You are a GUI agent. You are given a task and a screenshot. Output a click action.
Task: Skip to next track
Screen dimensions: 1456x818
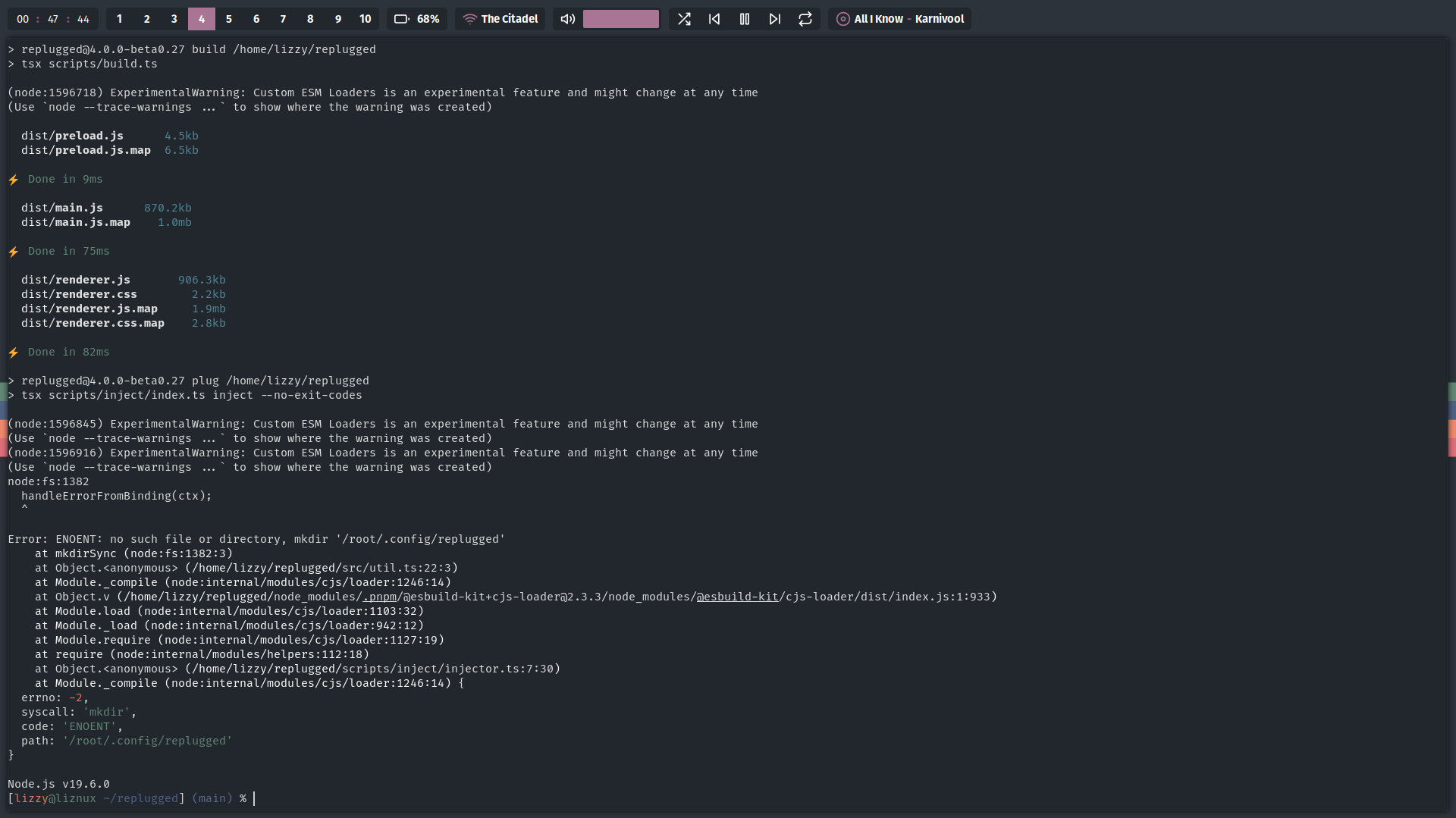pos(775,19)
